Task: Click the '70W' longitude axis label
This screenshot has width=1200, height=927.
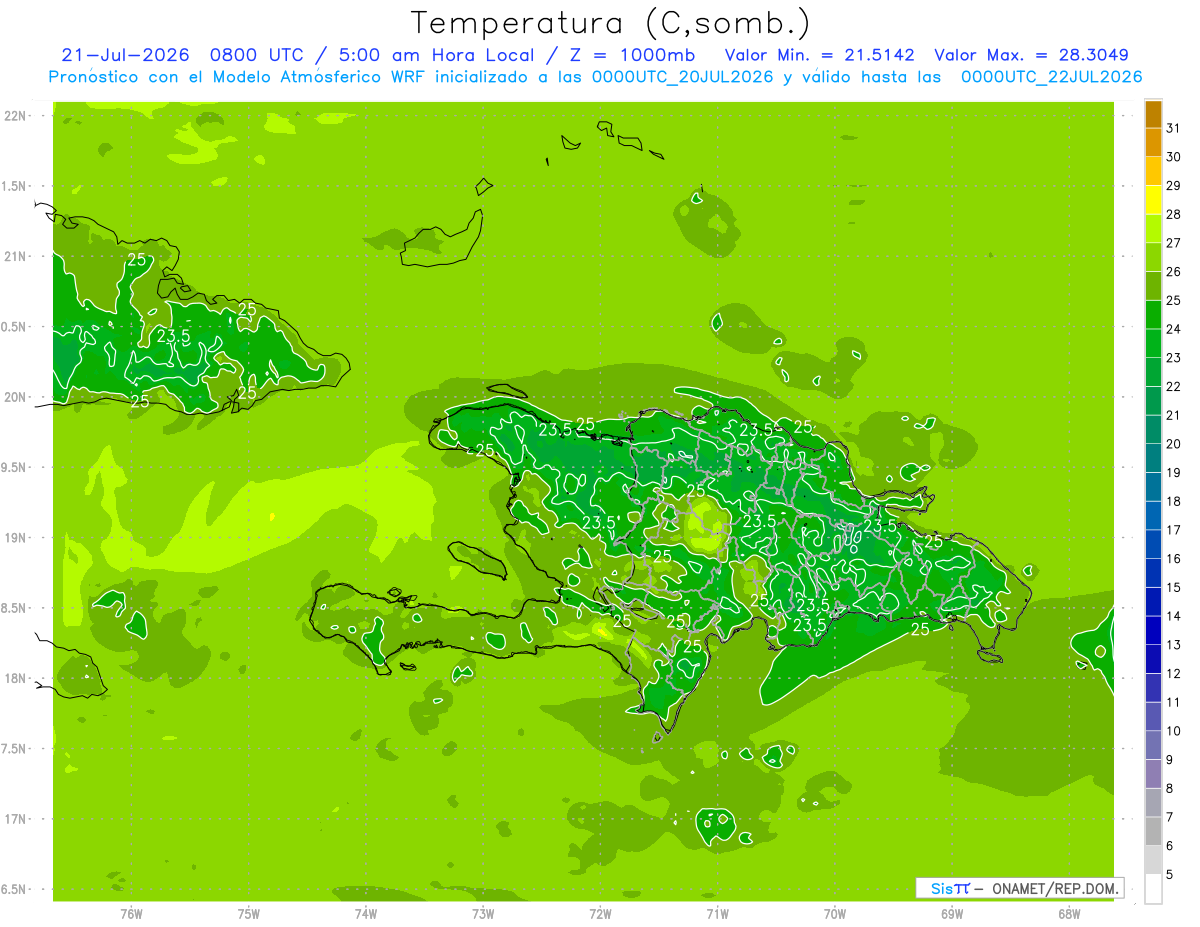Action: pyautogui.click(x=835, y=913)
